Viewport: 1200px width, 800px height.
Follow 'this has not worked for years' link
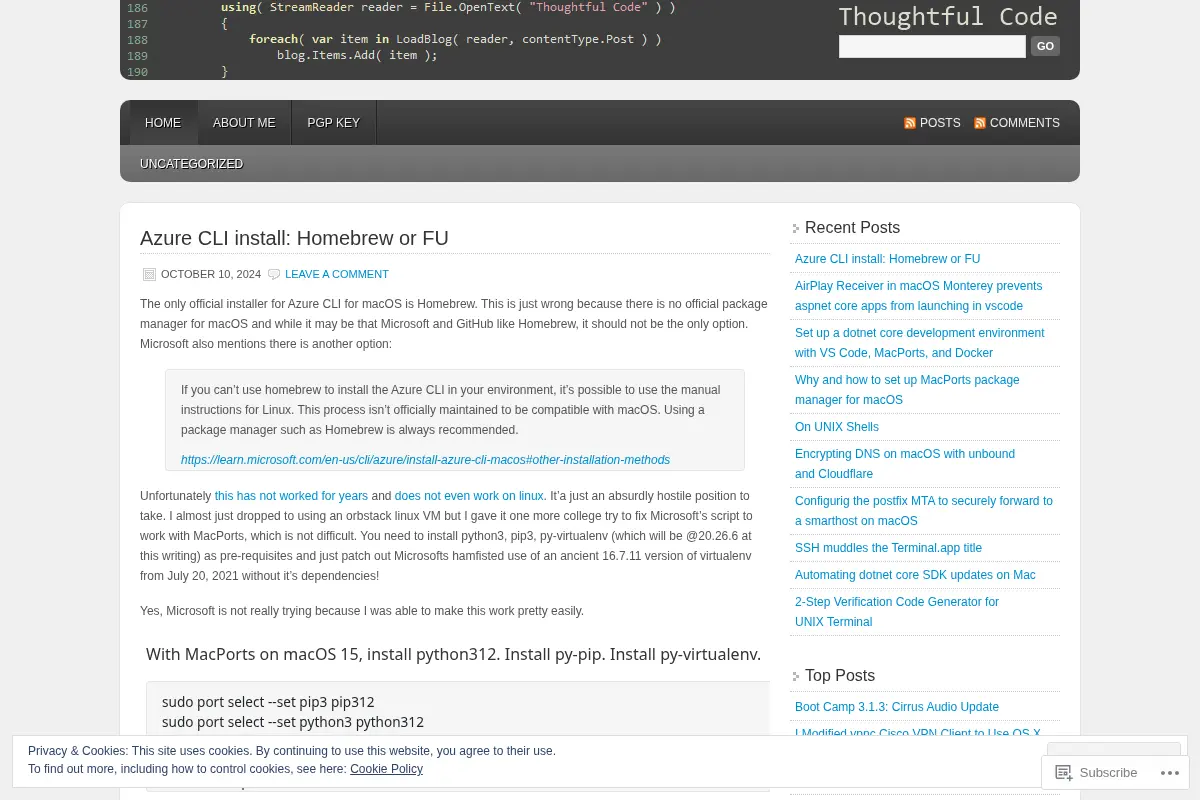[x=291, y=496]
